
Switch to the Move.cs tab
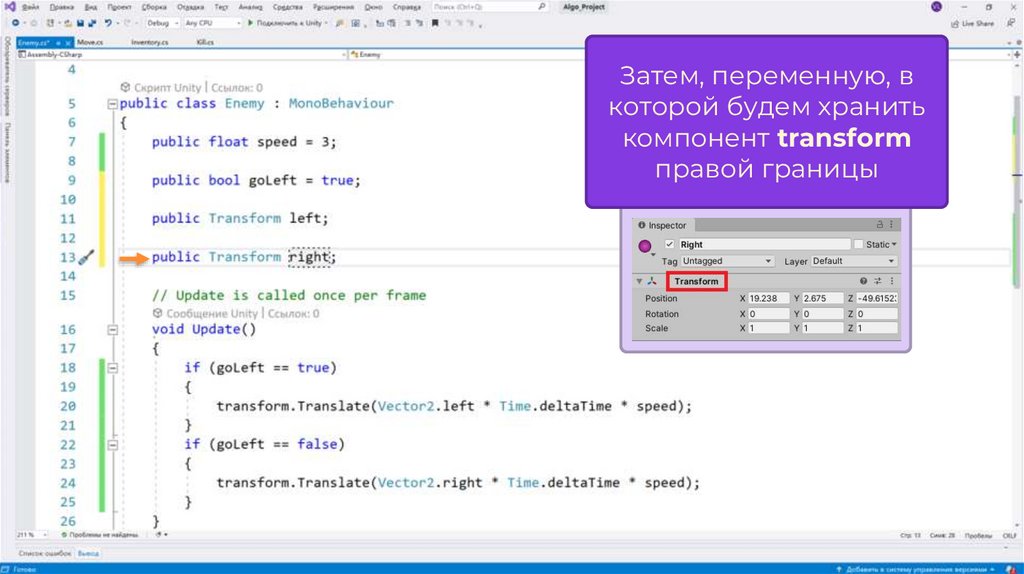89,43
